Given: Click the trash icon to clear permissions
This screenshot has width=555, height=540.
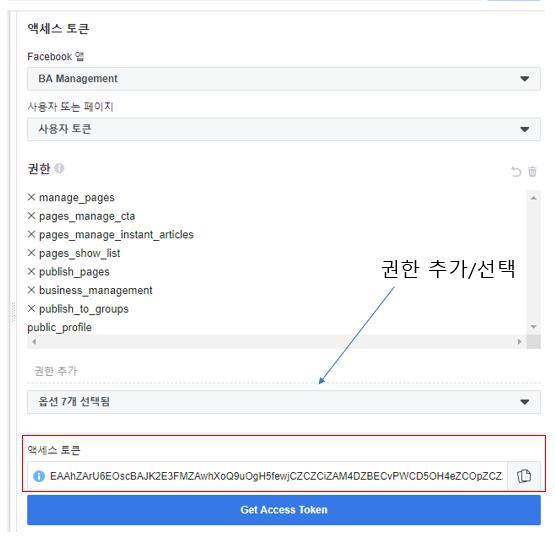Looking at the screenshot, I should (x=532, y=172).
